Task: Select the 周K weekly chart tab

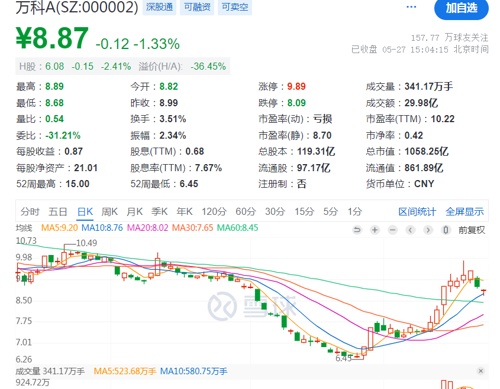Action: (110, 212)
